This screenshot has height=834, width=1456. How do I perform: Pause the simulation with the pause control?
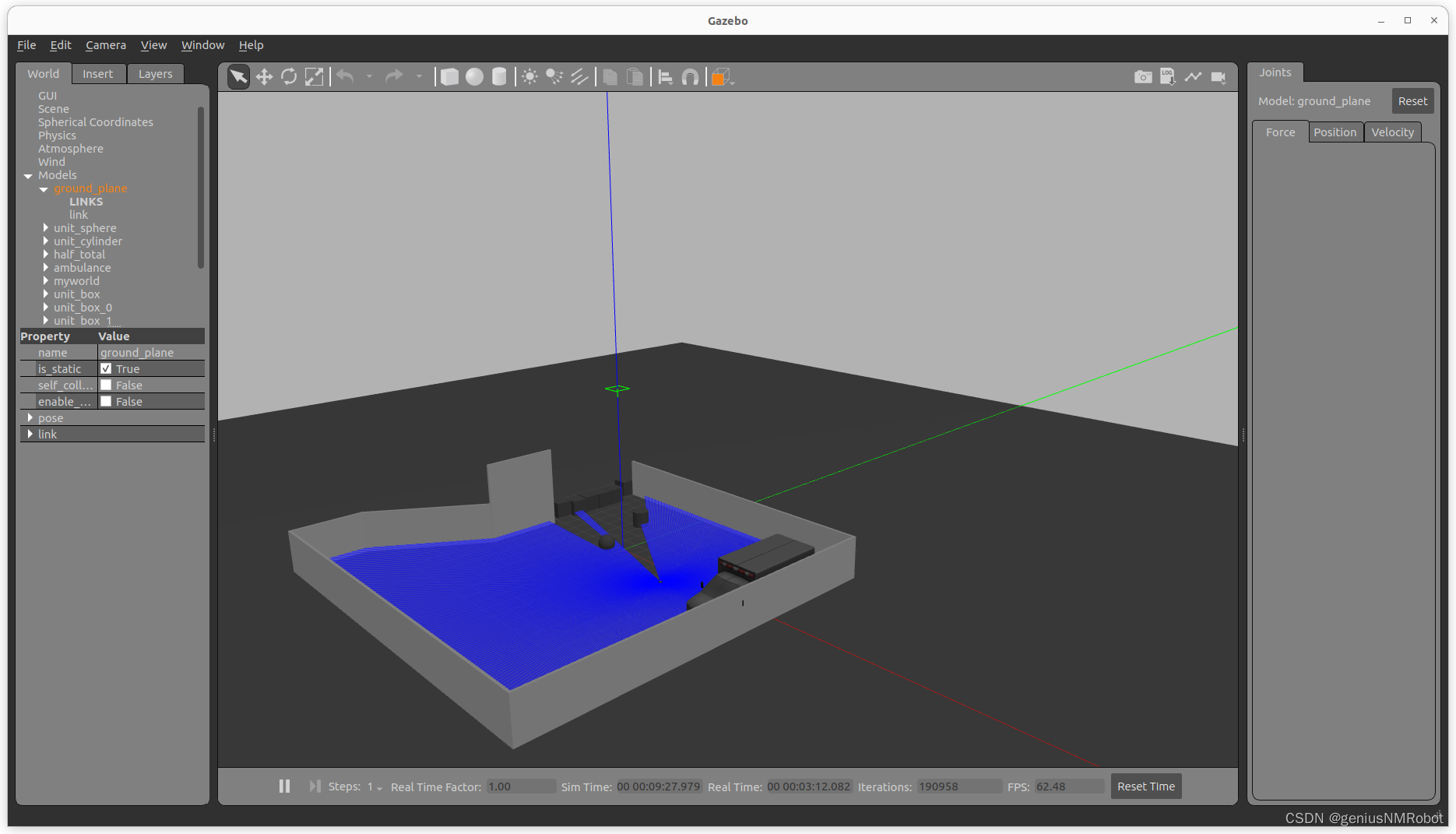click(284, 786)
